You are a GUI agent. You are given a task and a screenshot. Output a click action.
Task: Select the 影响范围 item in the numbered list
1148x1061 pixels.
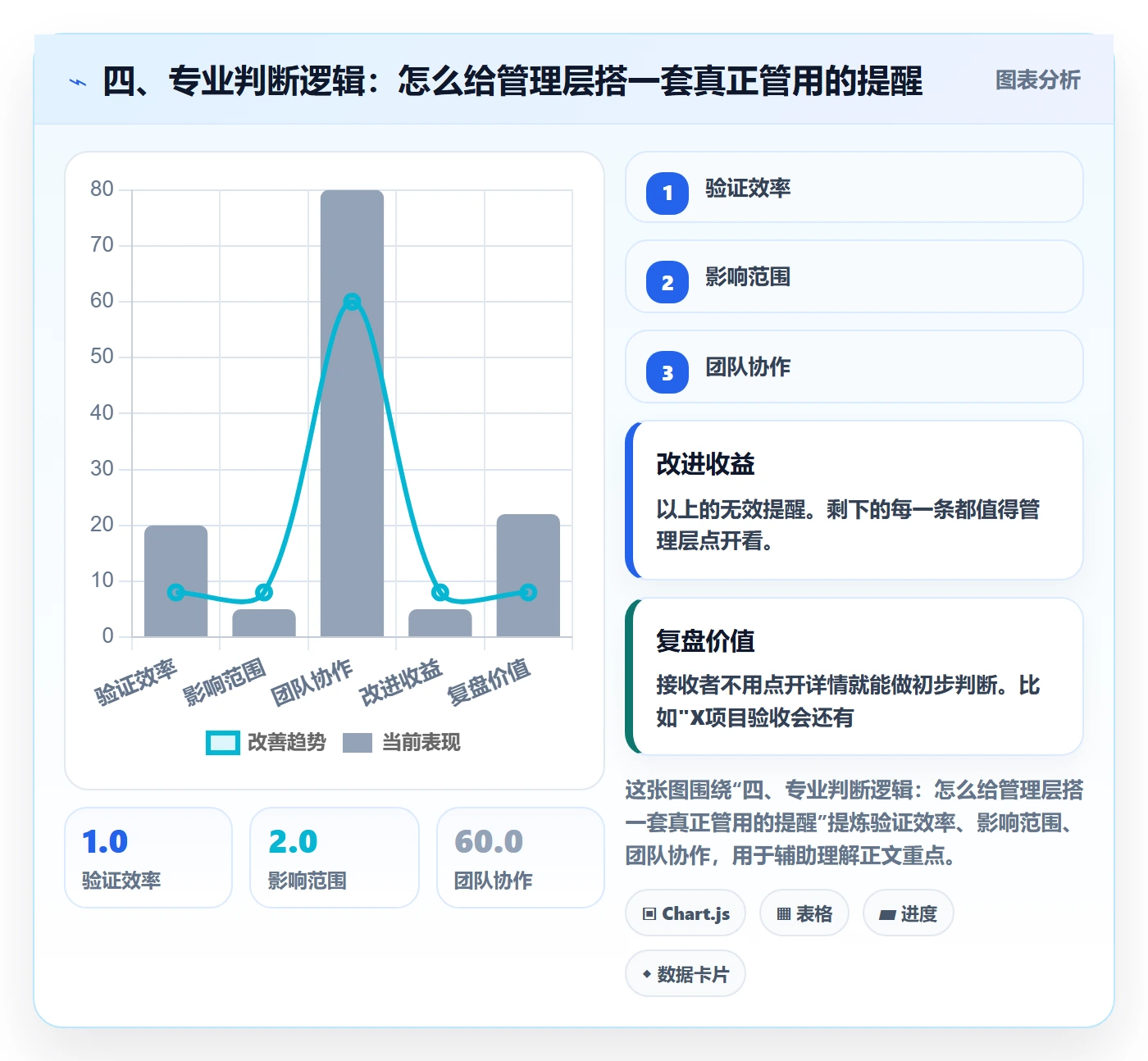(x=854, y=276)
